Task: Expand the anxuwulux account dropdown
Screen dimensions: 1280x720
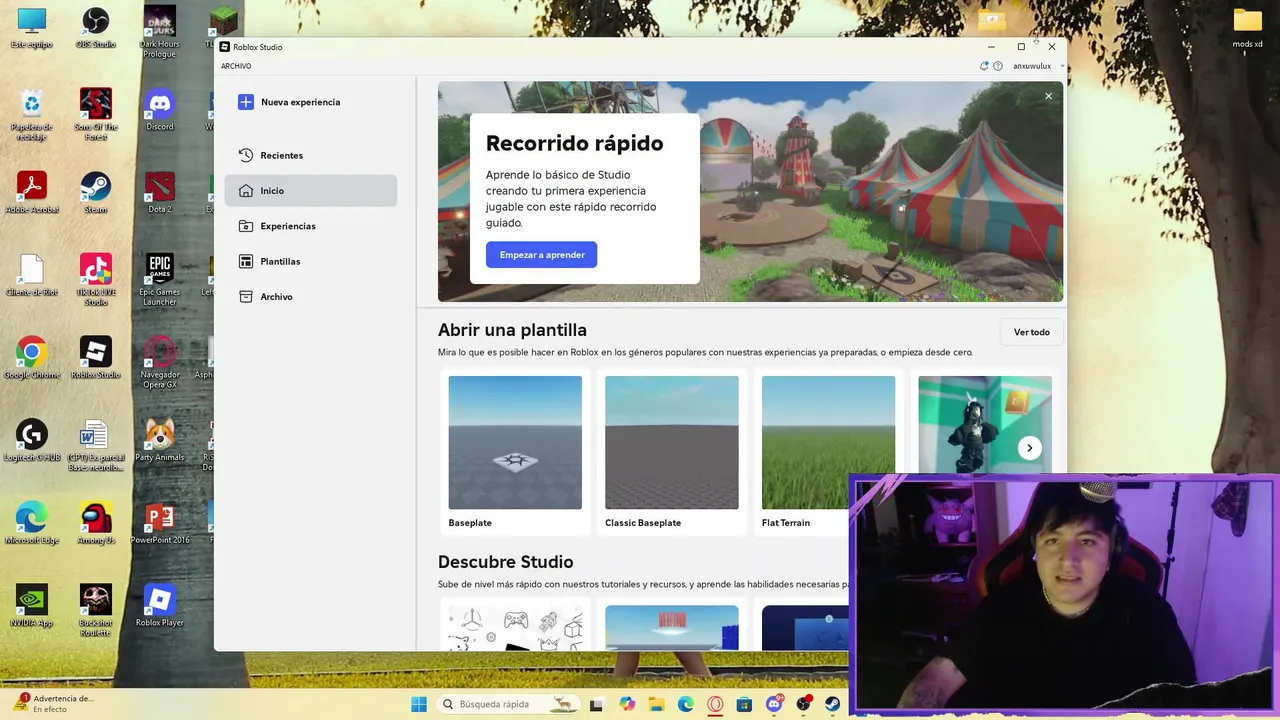Action: click(x=1037, y=66)
